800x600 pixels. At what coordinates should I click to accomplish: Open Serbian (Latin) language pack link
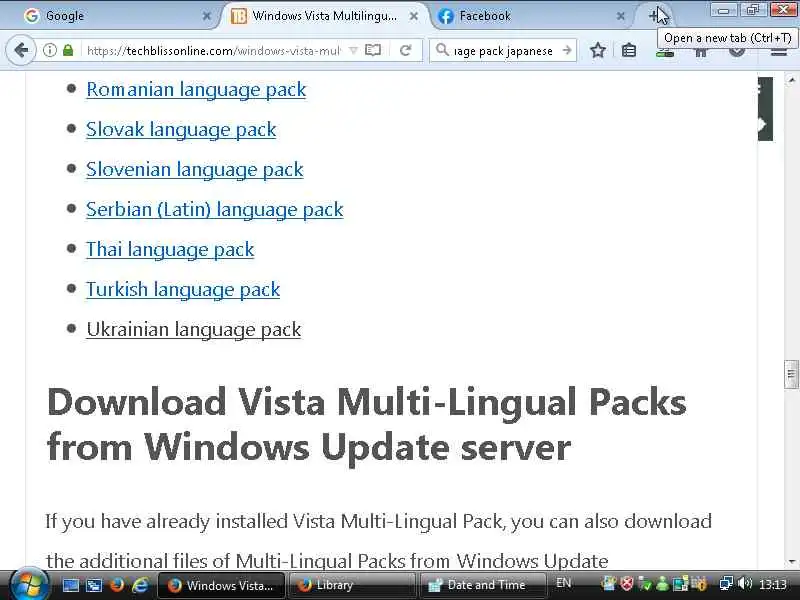point(214,209)
